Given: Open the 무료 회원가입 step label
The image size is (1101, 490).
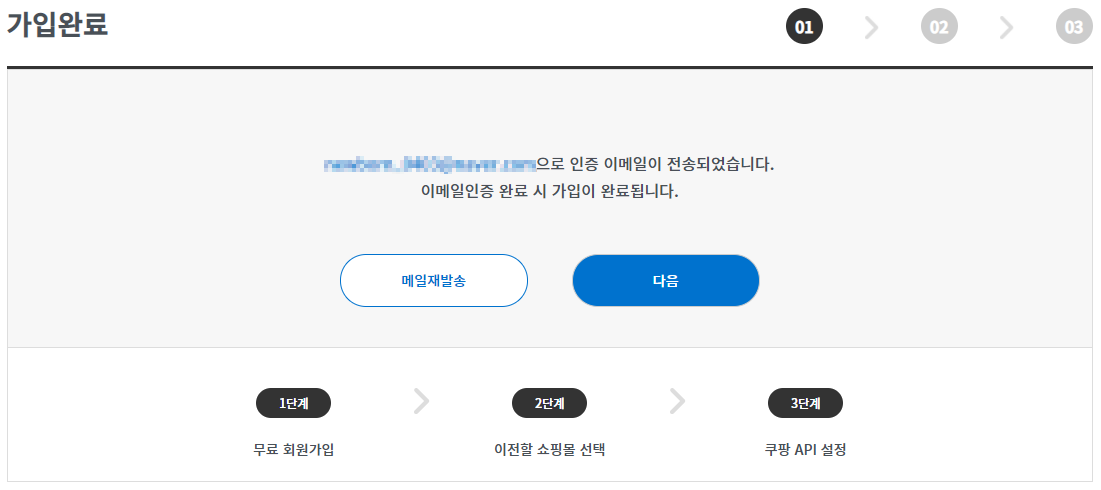Looking at the screenshot, I should [294, 449].
